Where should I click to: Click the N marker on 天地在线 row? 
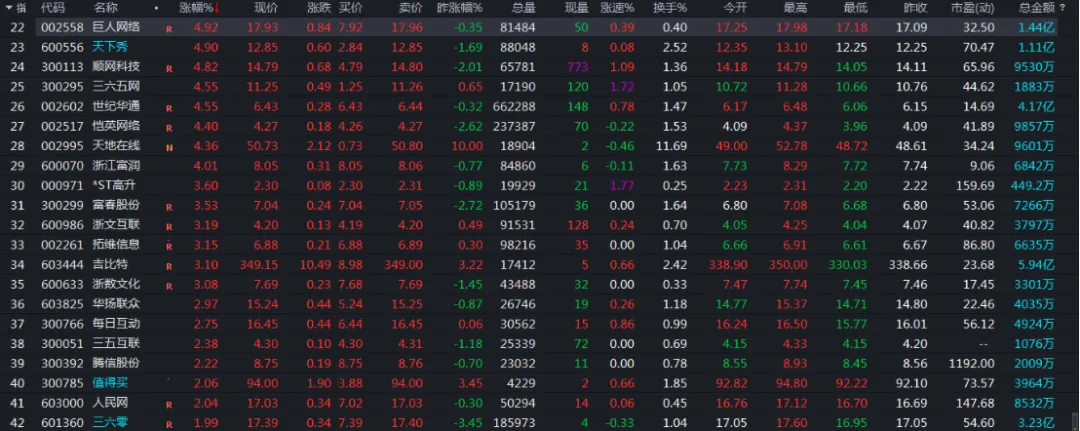click(x=169, y=148)
